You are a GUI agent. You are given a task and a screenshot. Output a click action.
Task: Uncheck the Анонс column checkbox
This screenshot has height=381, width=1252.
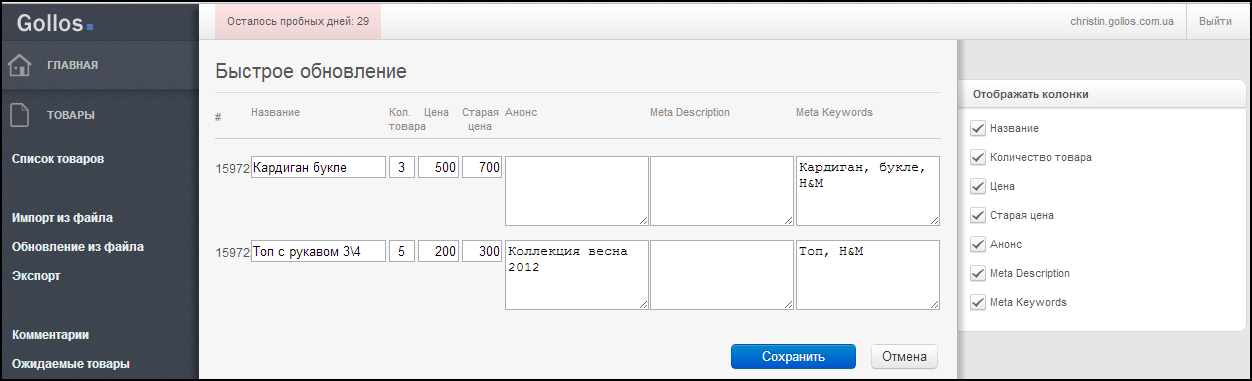coord(978,245)
